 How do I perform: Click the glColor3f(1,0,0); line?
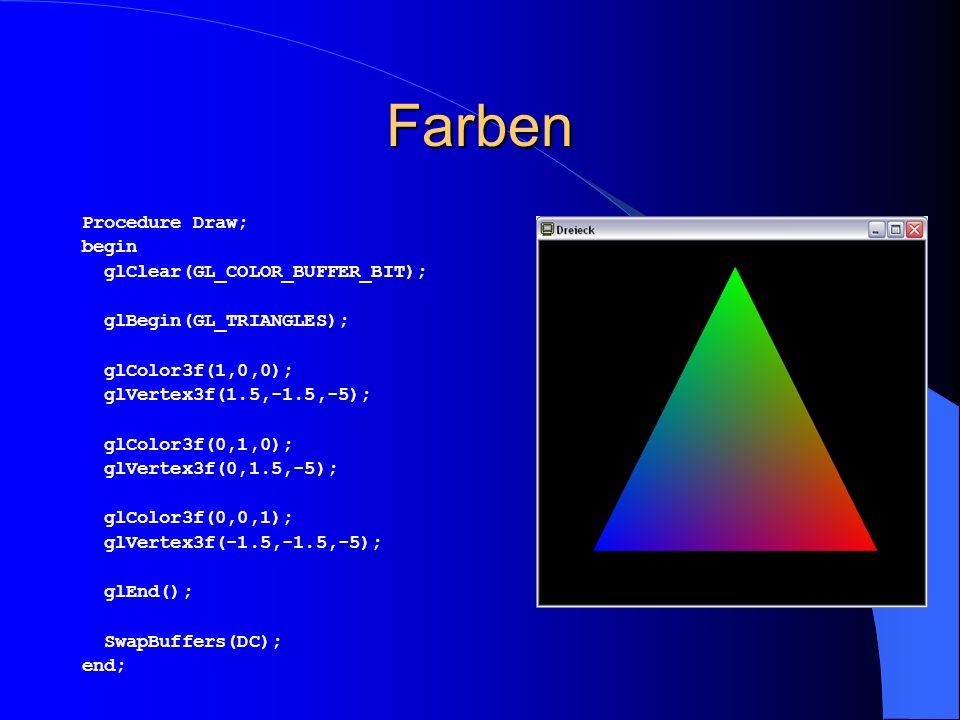click(198, 370)
